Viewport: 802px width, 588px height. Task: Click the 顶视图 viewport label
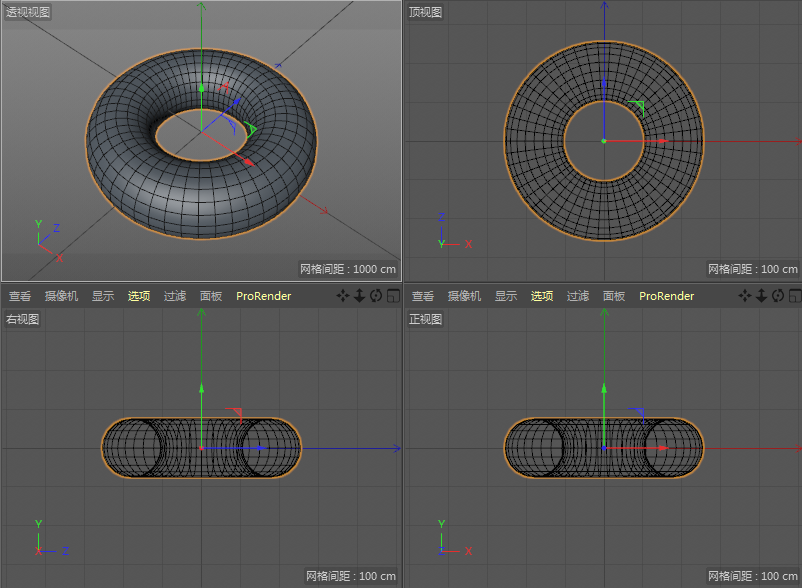(425, 12)
